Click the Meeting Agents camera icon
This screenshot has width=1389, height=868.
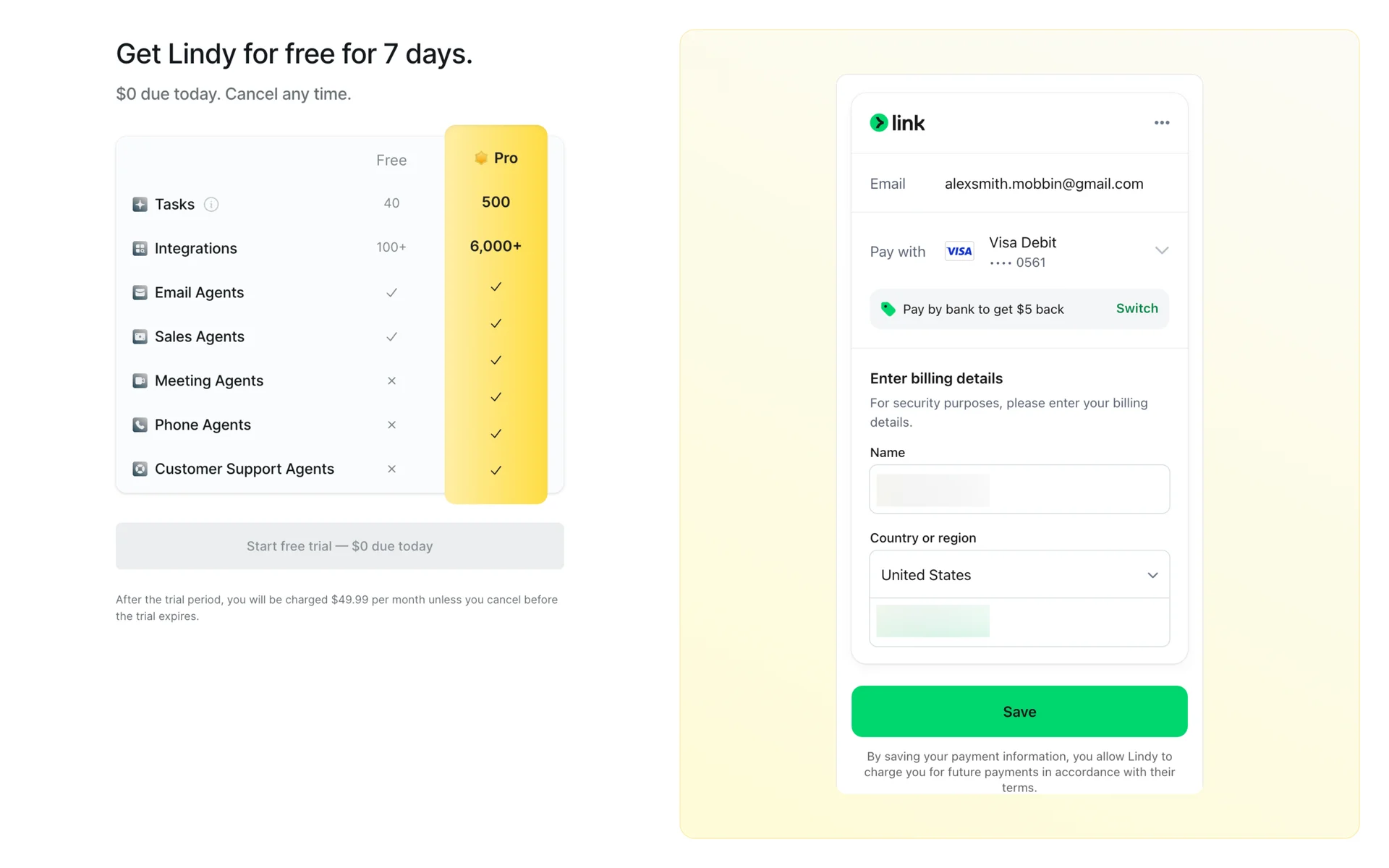click(140, 381)
